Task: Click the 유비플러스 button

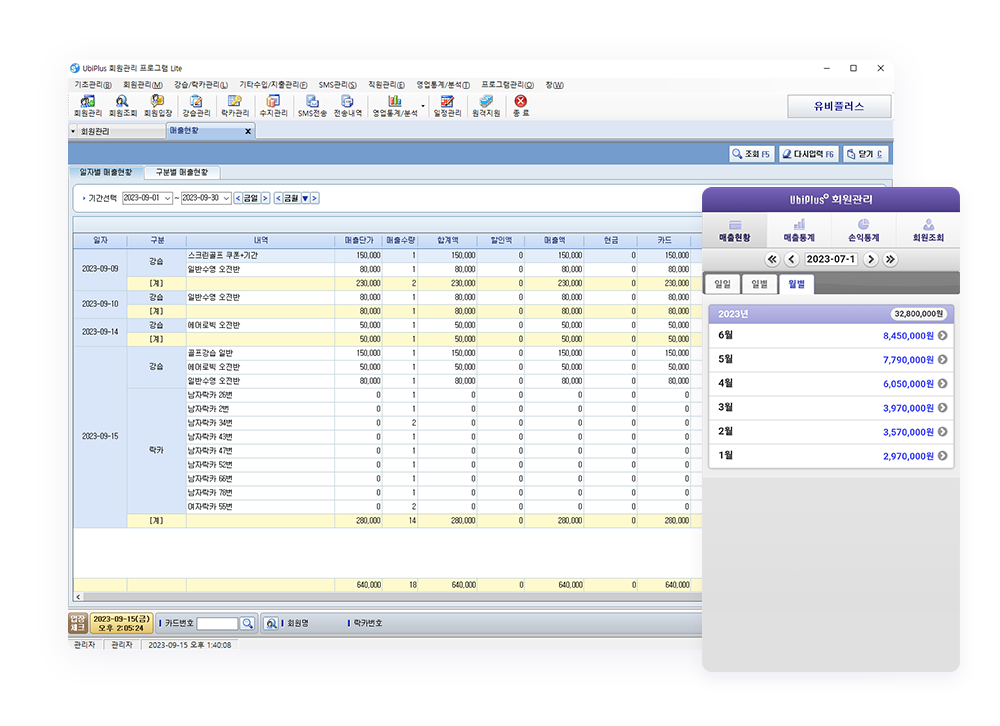Action: tap(839, 107)
